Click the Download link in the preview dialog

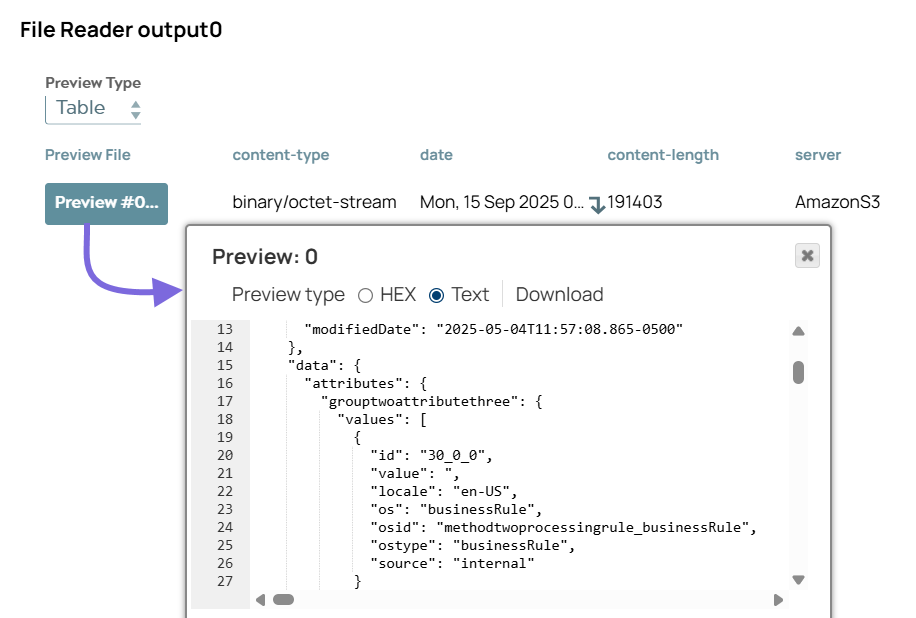(x=559, y=294)
